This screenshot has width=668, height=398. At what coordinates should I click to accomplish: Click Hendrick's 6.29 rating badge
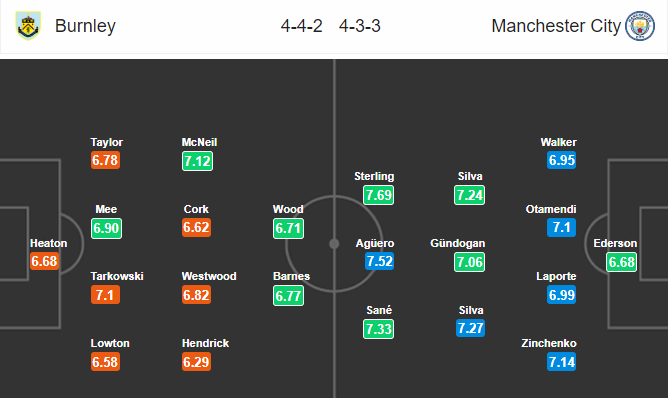click(x=196, y=362)
